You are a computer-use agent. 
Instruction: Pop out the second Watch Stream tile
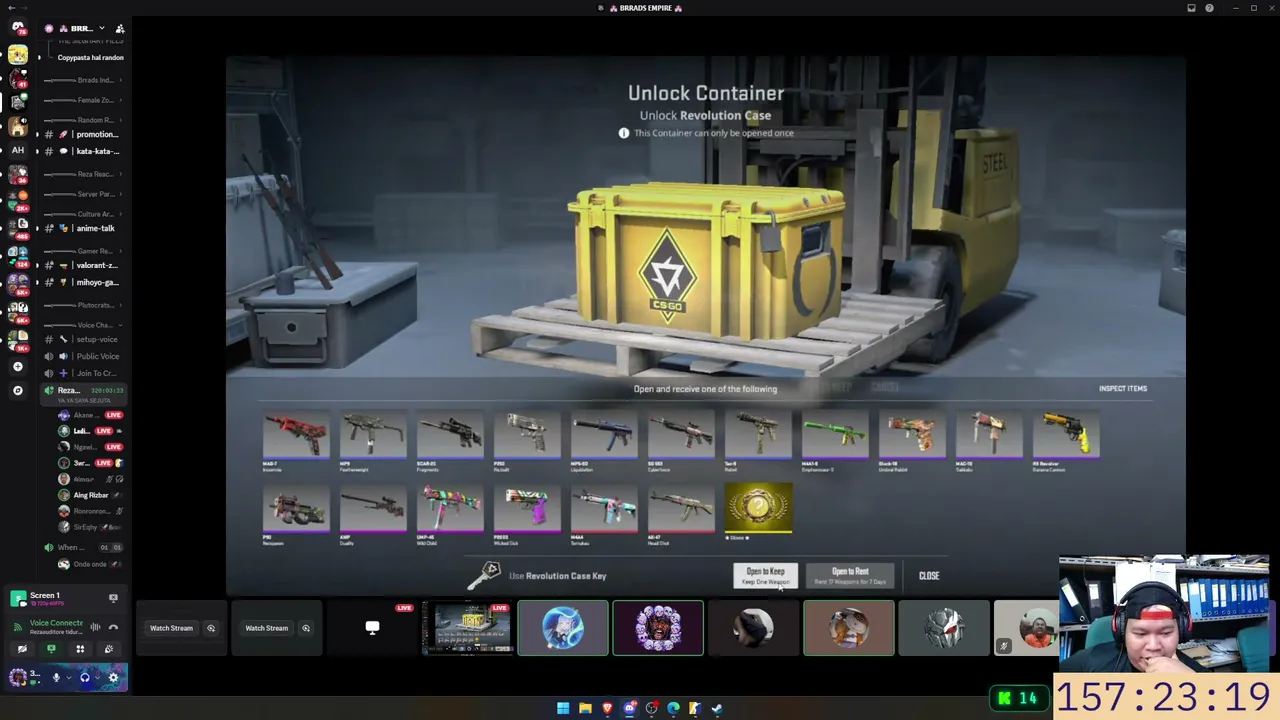pyautogui.click(x=306, y=628)
